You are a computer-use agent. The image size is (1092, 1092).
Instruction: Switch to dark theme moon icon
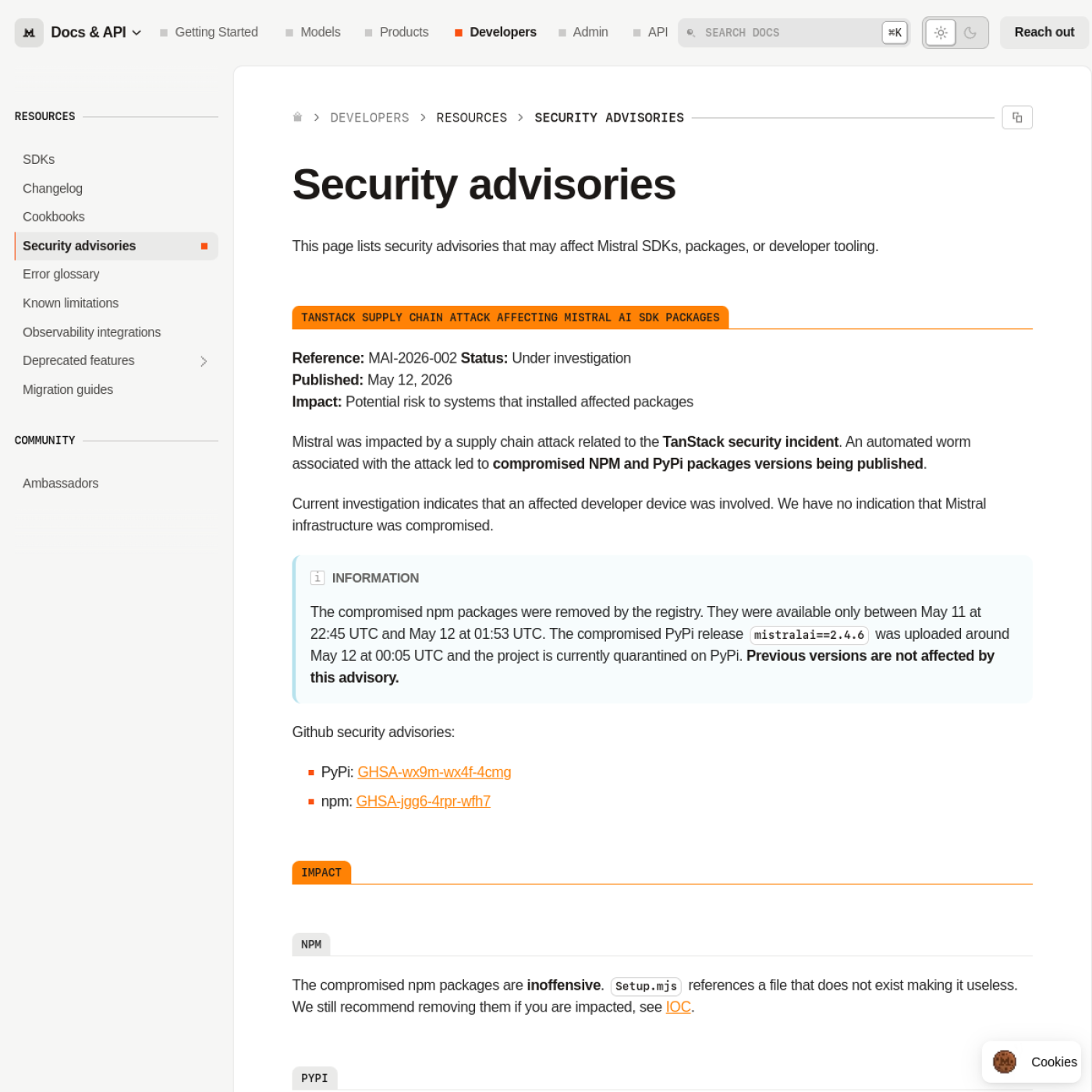pyautogui.click(x=970, y=33)
